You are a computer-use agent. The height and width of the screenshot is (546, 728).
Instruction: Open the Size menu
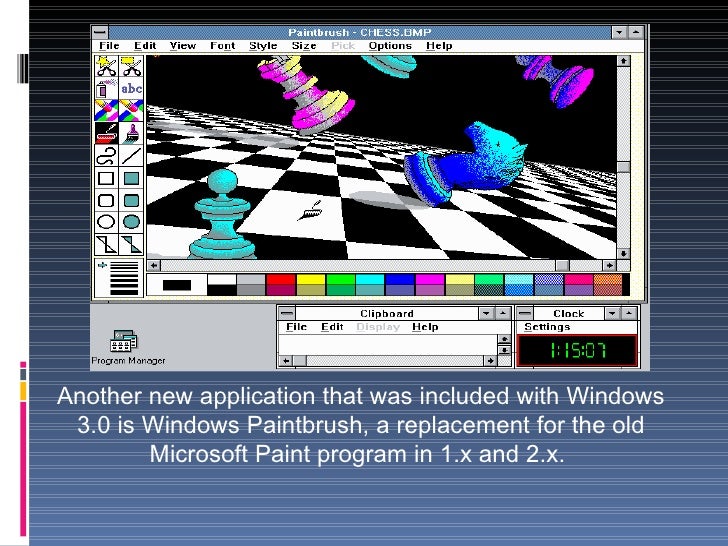304,46
